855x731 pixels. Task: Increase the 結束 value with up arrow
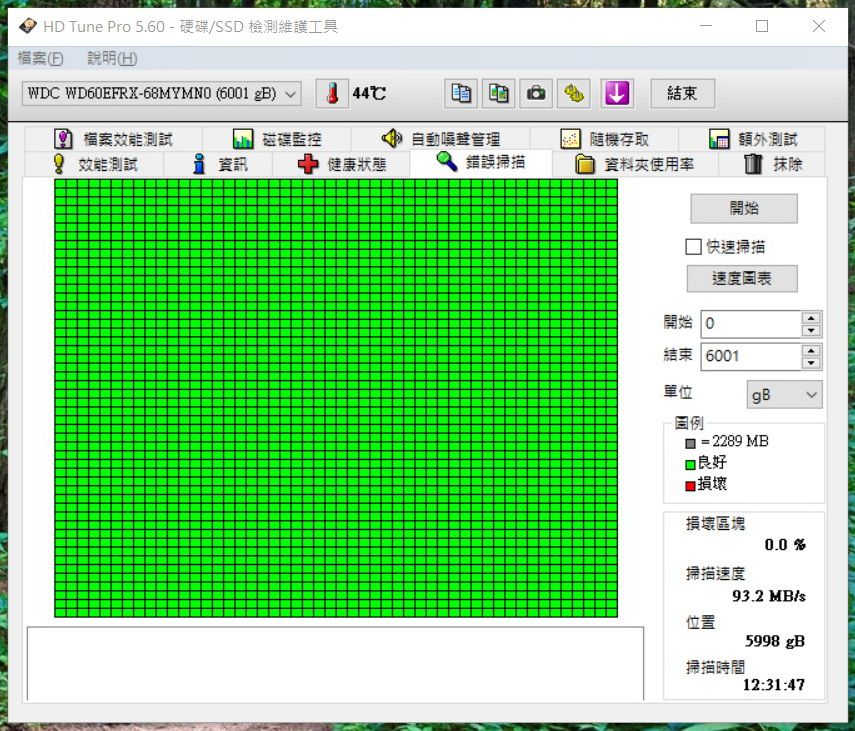(811, 351)
